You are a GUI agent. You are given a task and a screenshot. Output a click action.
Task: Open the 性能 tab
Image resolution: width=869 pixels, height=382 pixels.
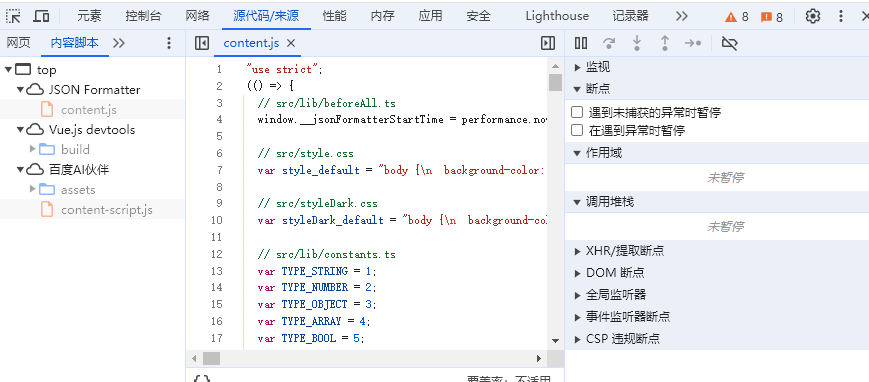click(335, 16)
